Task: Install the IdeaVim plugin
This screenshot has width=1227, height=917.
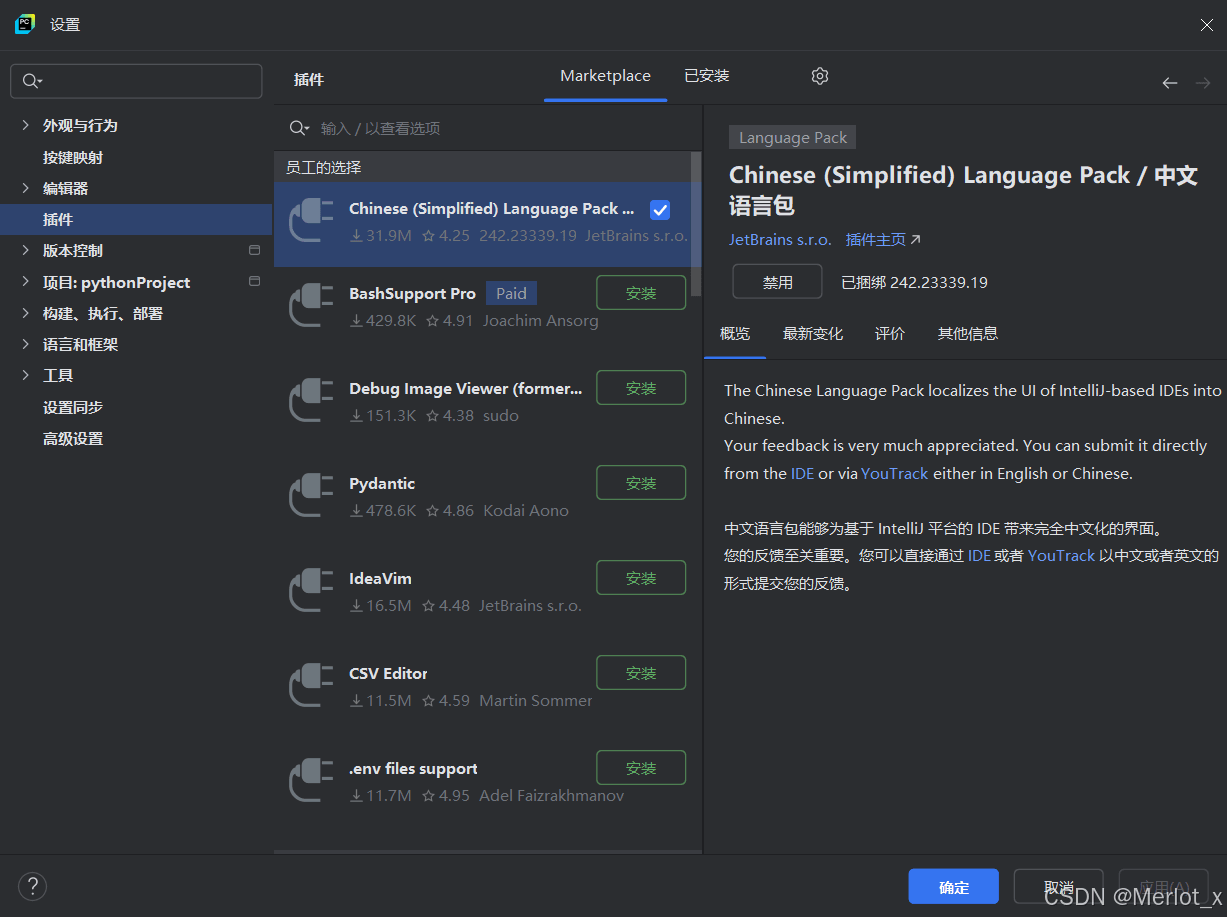Action: pyautogui.click(x=641, y=578)
